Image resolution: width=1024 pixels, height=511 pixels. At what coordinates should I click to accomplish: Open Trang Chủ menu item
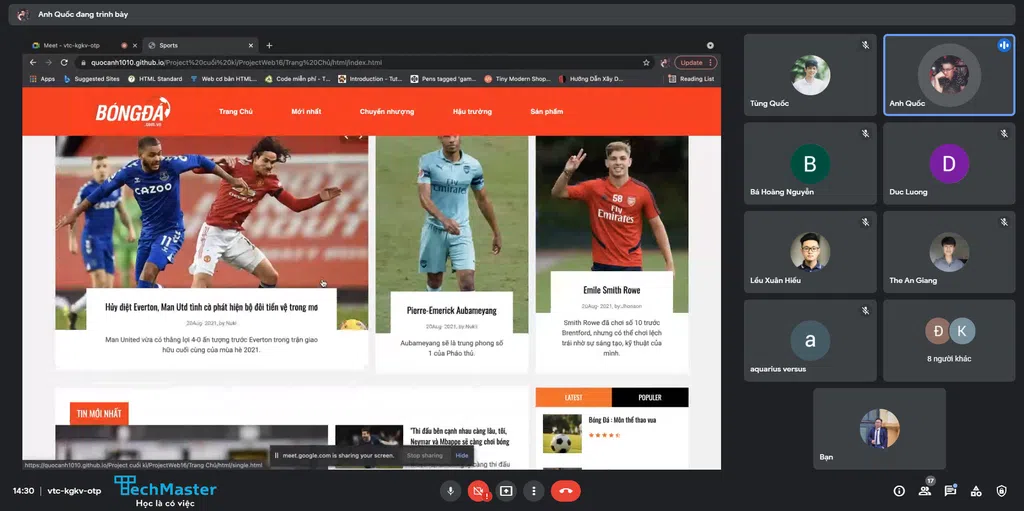click(236, 112)
